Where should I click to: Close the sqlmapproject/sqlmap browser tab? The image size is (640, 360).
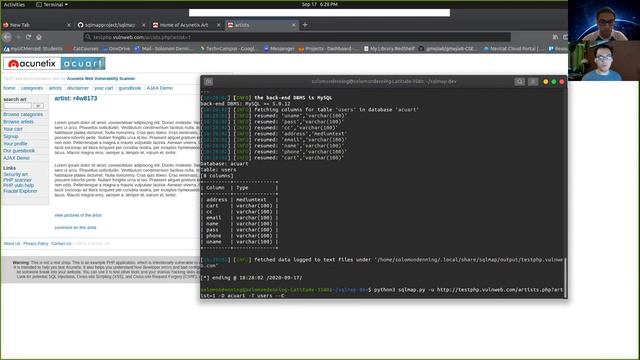[144, 25]
